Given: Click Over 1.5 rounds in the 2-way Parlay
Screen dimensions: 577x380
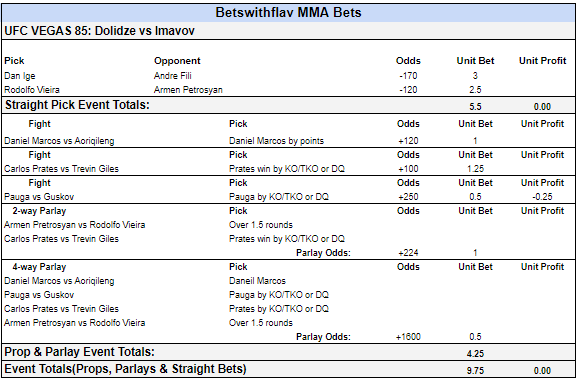Looking at the screenshot, I should (x=261, y=225).
